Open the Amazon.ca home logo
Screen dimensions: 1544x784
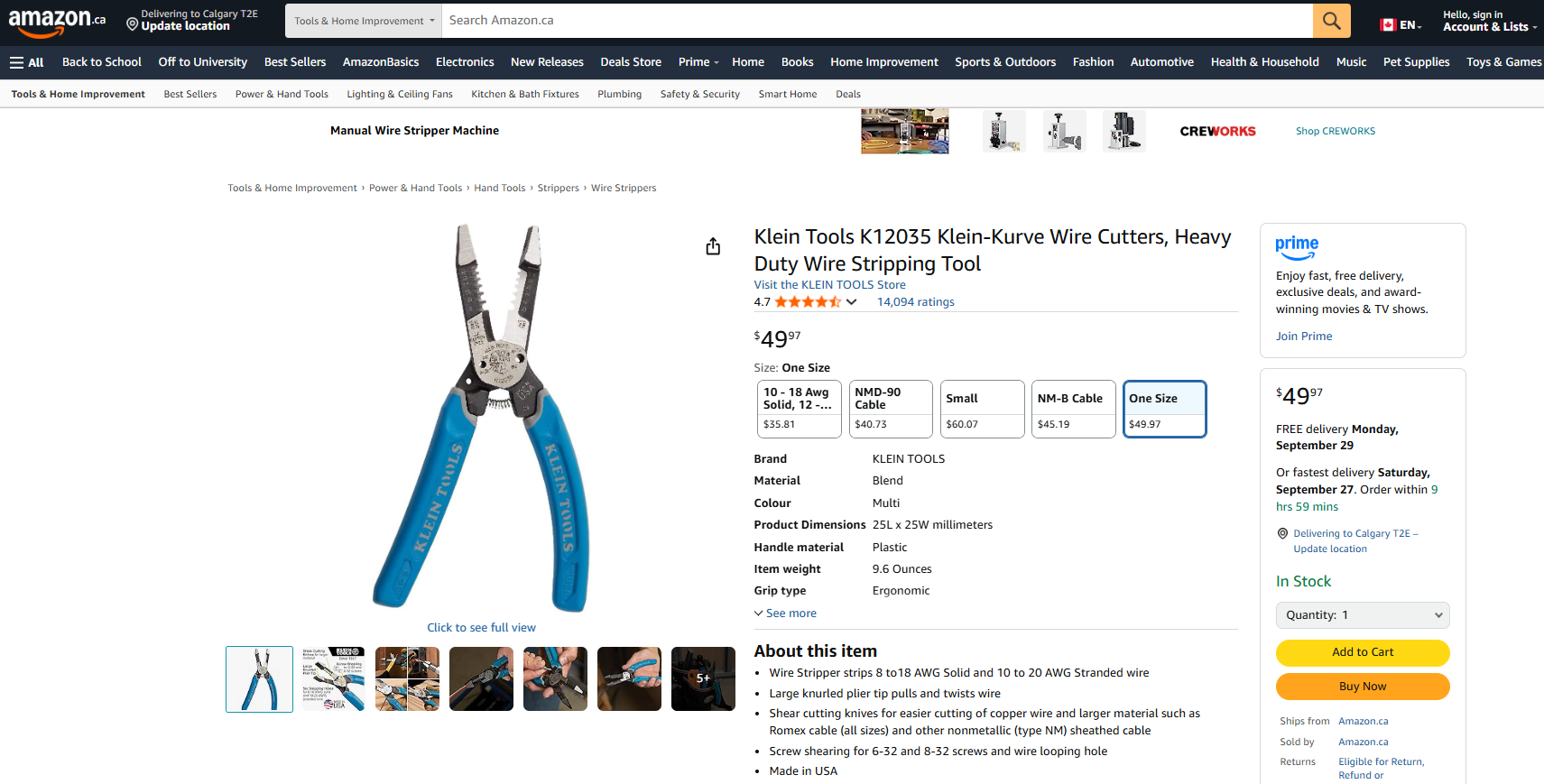[57, 22]
